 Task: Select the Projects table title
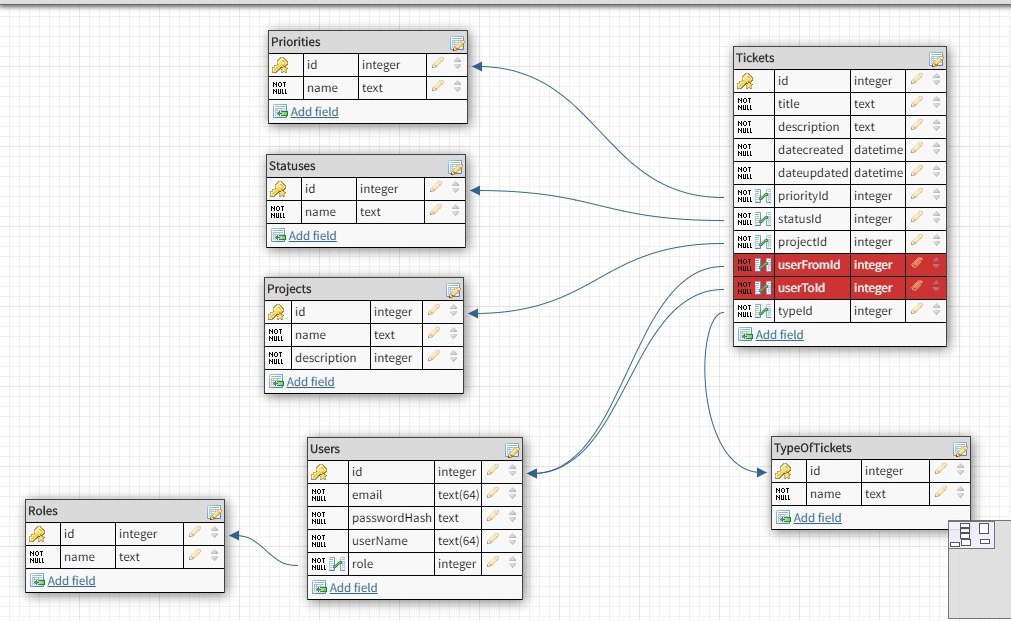(289, 289)
